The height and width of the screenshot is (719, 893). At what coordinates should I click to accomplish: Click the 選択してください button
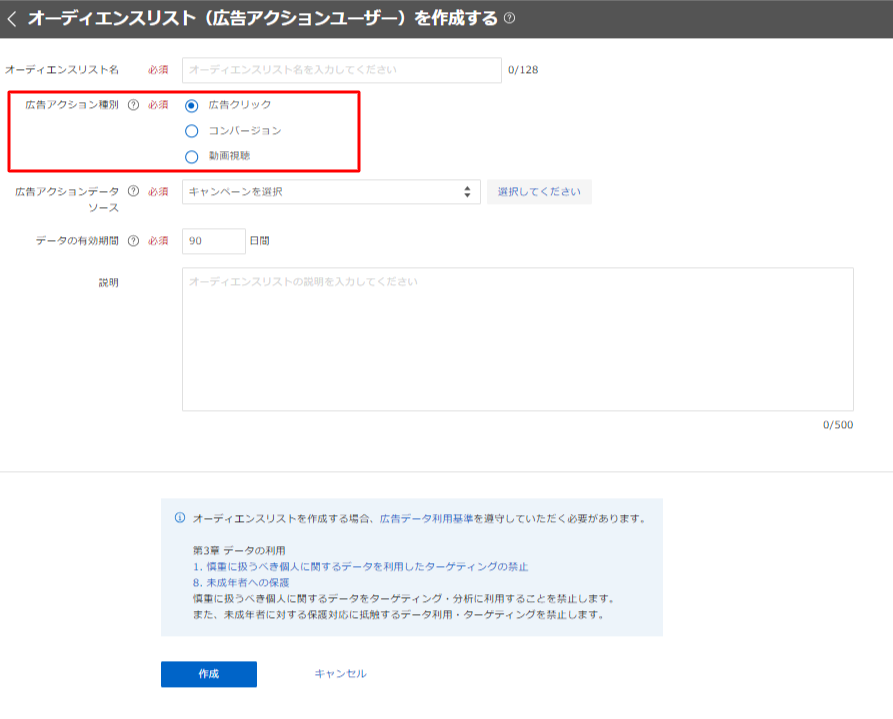[x=539, y=192]
